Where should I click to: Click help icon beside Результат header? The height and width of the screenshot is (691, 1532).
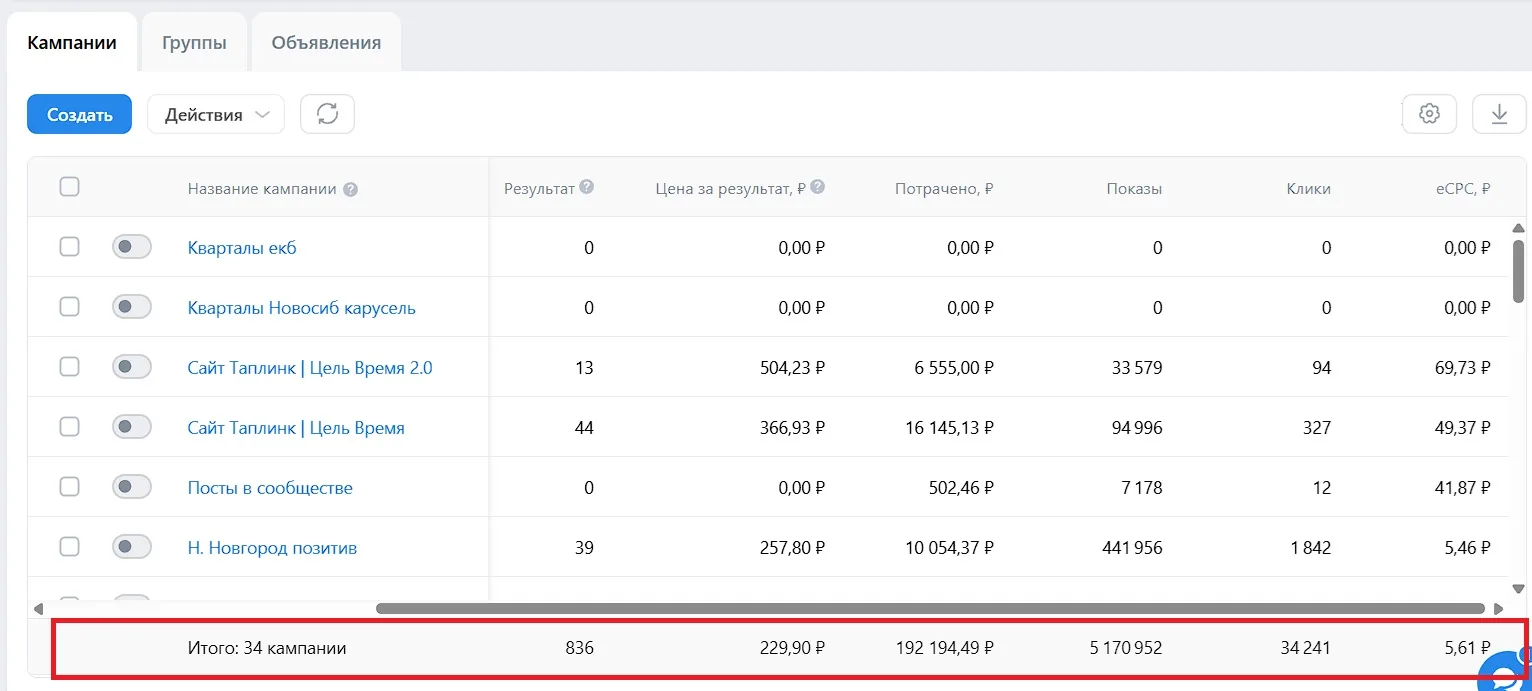pyautogui.click(x=587, y=187)
